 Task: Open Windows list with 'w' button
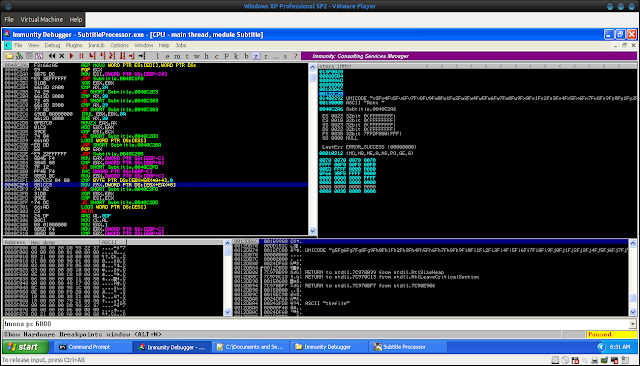[197, 56]
